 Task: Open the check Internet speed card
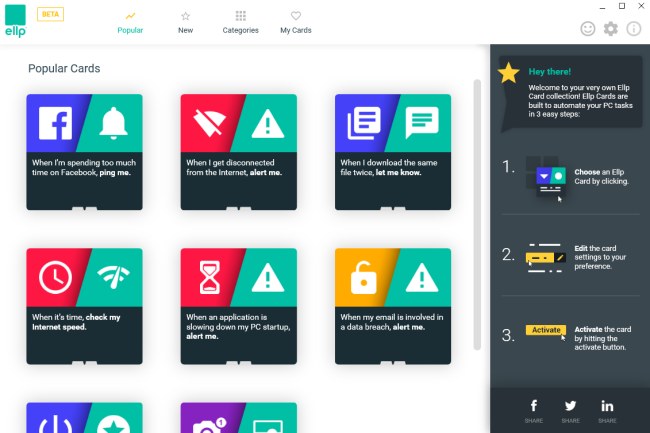85,306
